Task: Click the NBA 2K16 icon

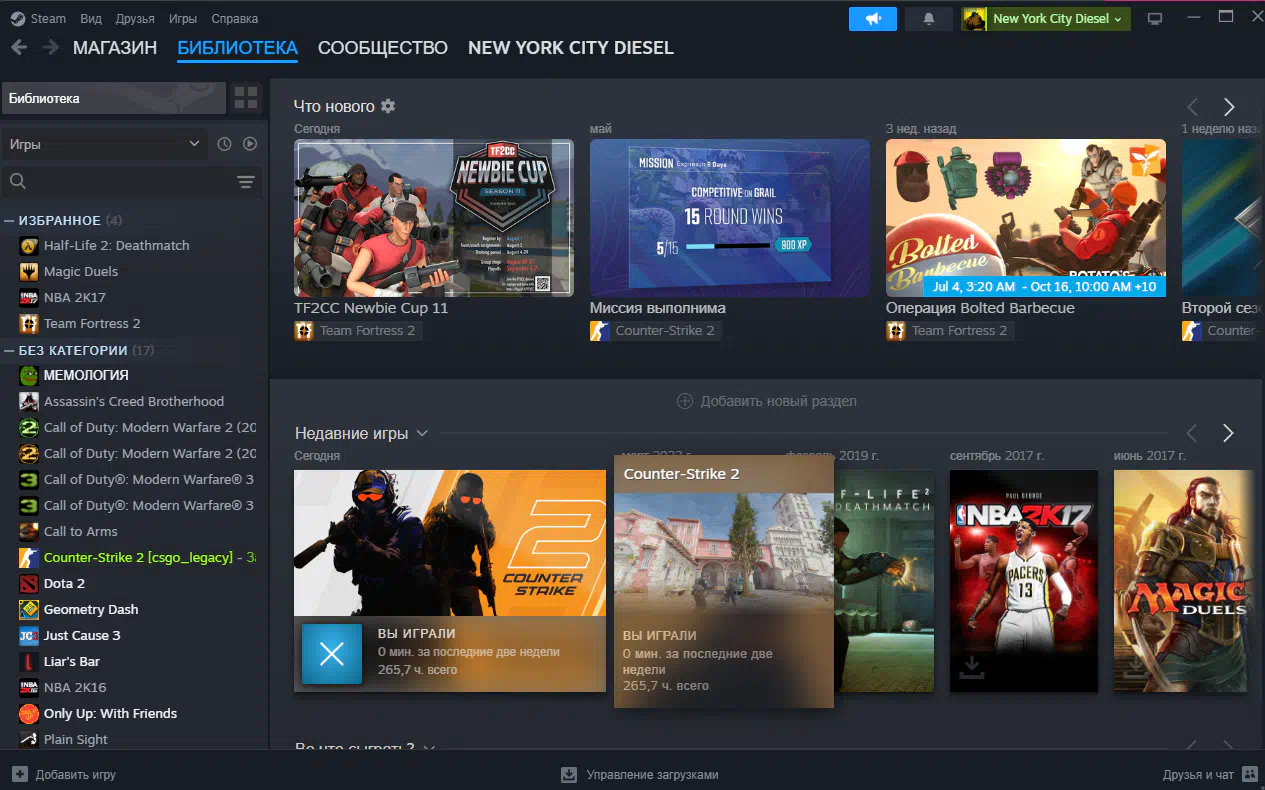Action: [x=29, y=687]
